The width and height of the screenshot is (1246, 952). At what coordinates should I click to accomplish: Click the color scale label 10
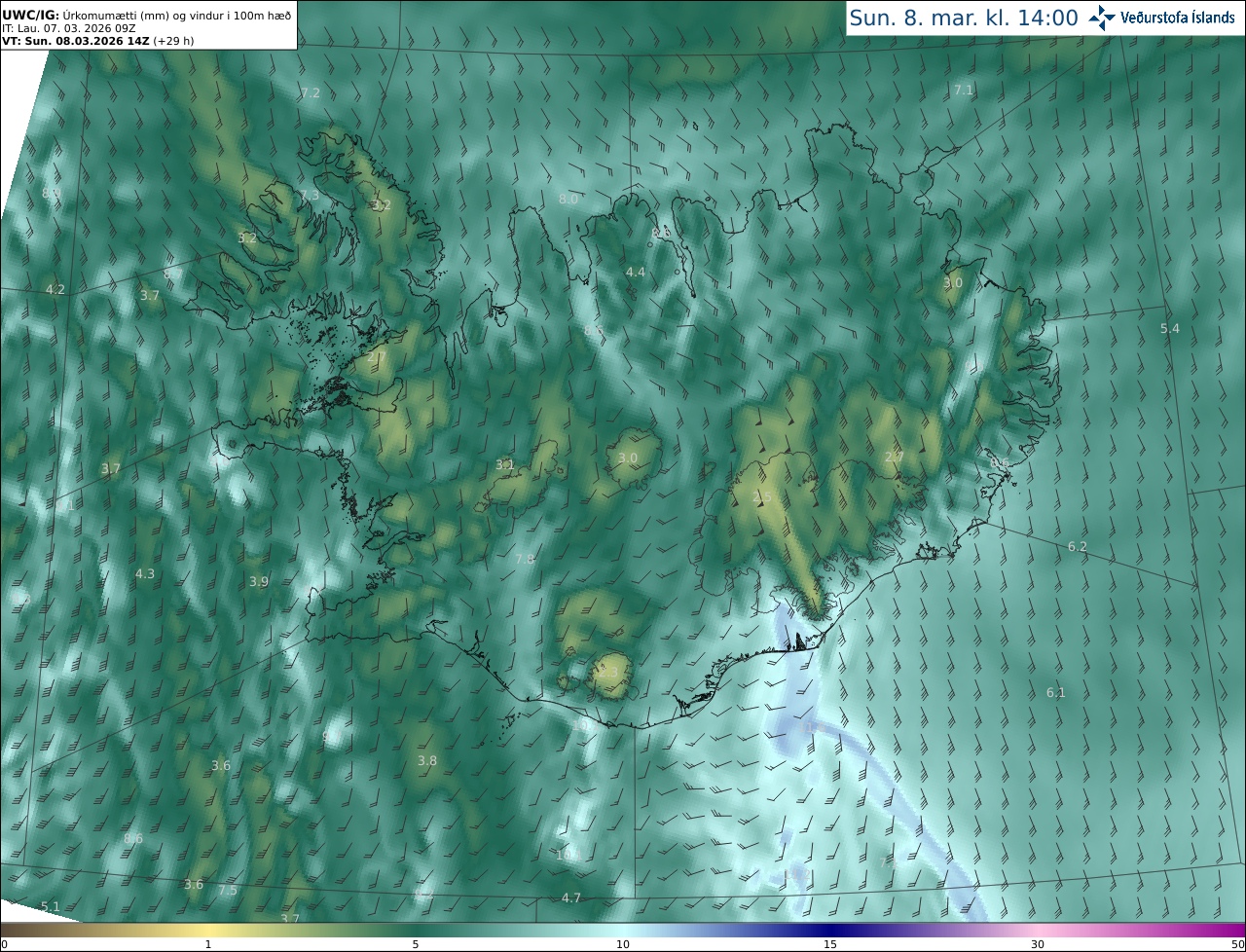click(623, 944)
